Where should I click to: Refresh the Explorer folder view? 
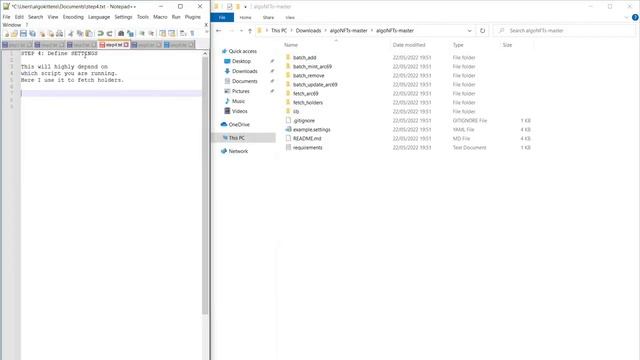pyautogui.click(x=482, y=31)
